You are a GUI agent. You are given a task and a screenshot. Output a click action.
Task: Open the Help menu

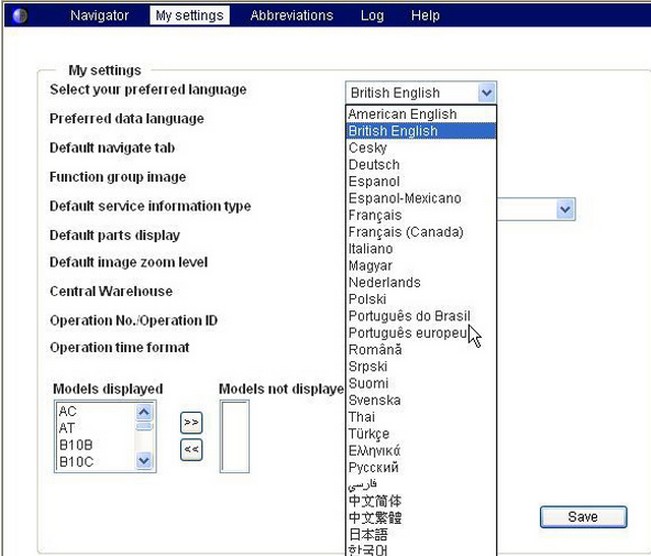coord(425,15)
